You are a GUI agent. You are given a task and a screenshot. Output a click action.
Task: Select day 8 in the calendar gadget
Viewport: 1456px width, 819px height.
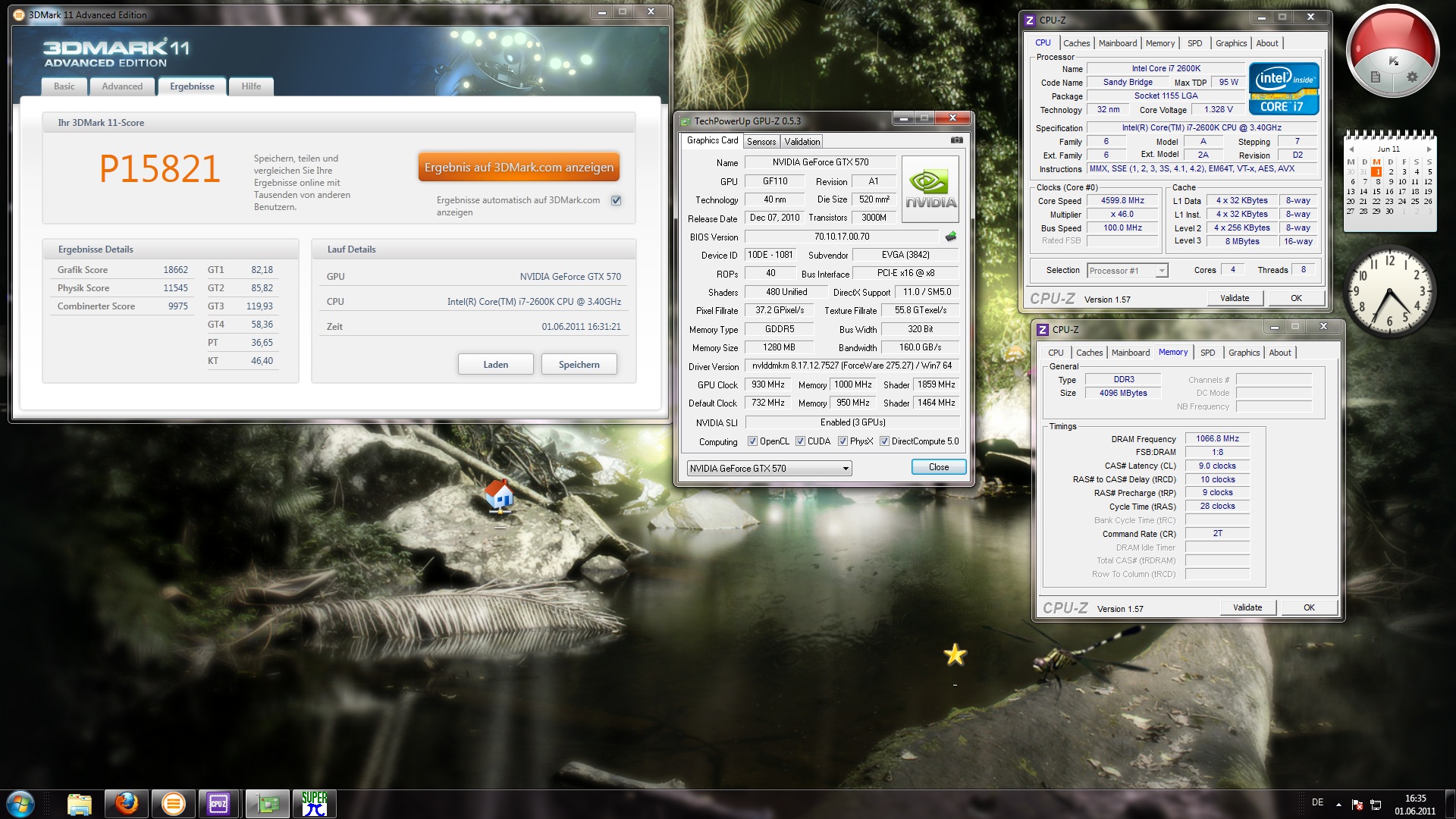pyautogui.click(x=1378, y=181)
